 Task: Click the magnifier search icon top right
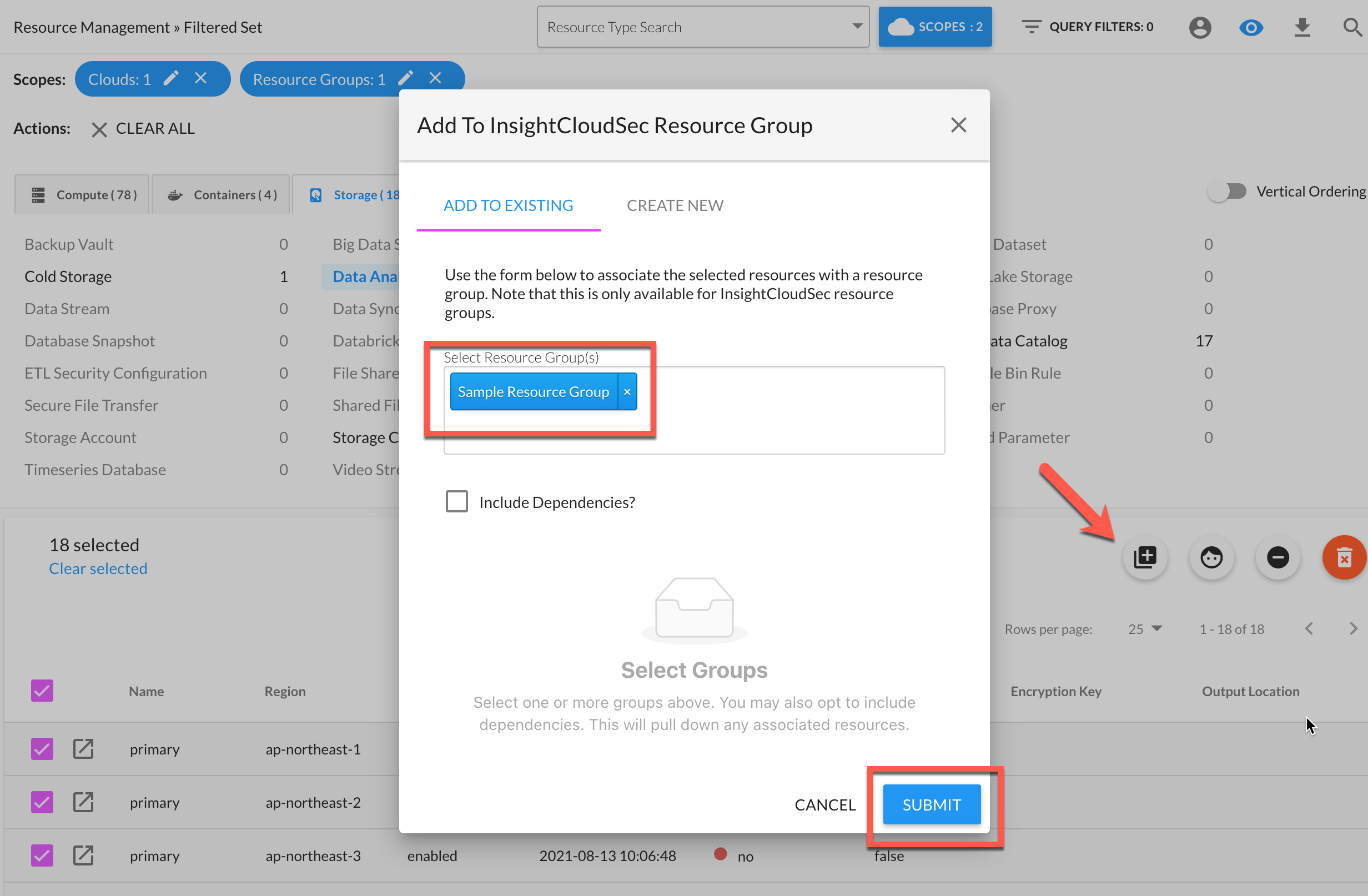(1352, 27)
